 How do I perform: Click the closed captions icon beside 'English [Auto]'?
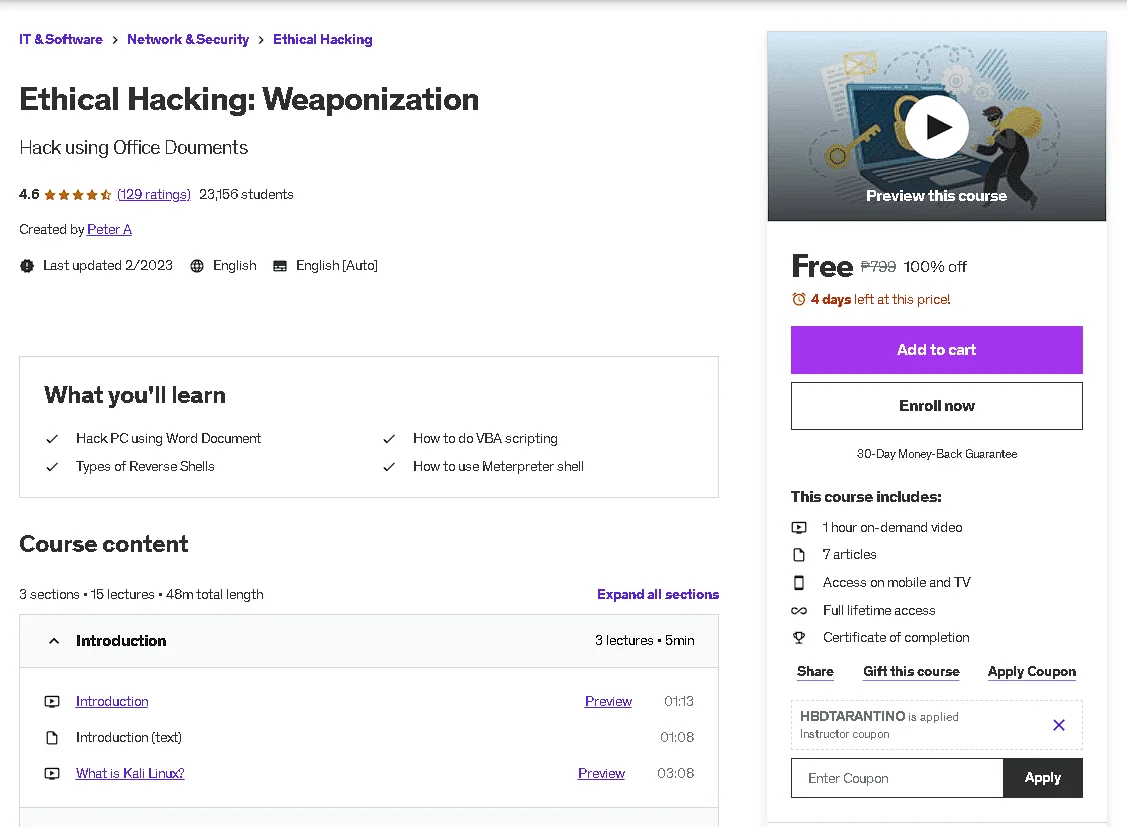(280, 266)
